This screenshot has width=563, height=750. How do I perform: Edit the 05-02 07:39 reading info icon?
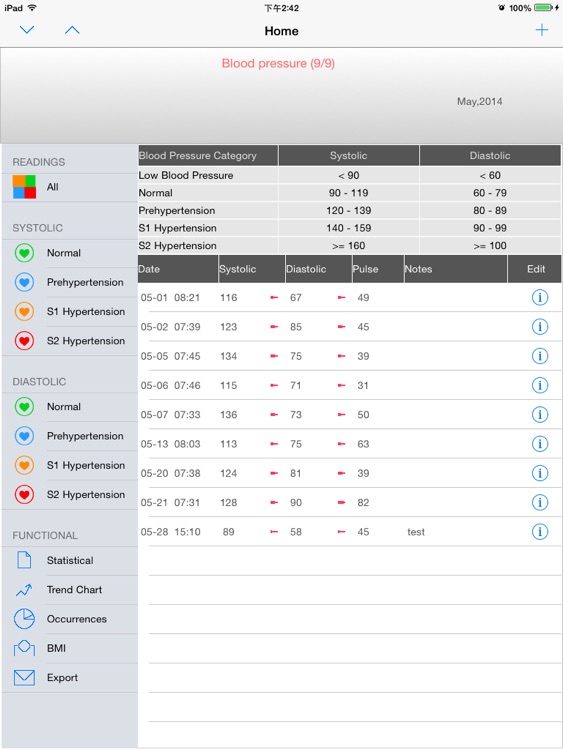tap(540, 327)
